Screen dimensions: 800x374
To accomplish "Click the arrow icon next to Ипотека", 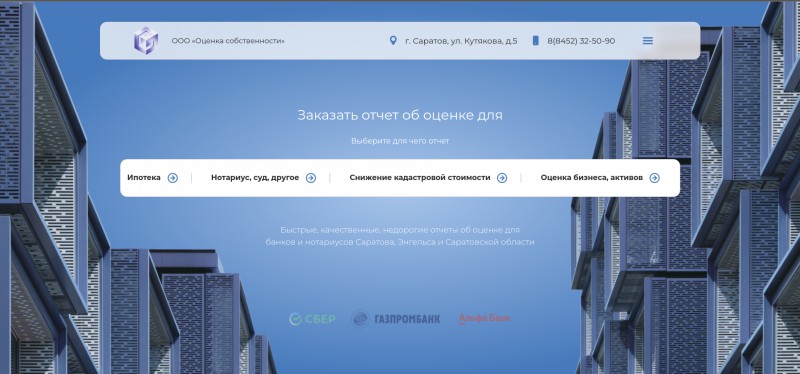I will pos(173,178).
